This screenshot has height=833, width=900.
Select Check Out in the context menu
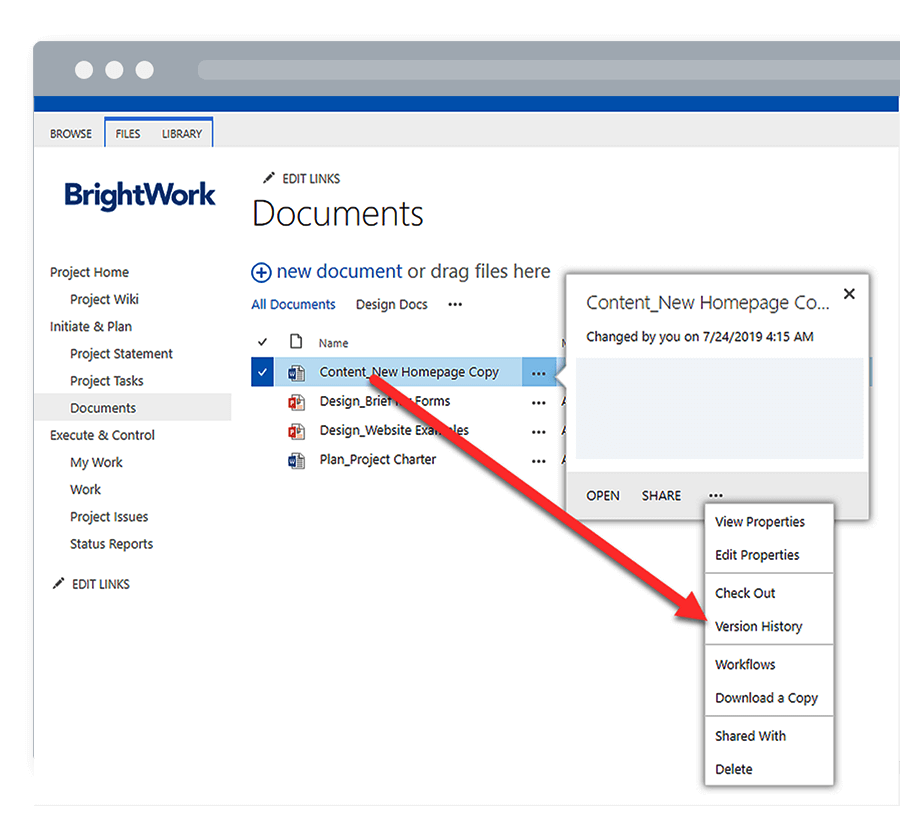pyautogui.click(x=745, y=593)
